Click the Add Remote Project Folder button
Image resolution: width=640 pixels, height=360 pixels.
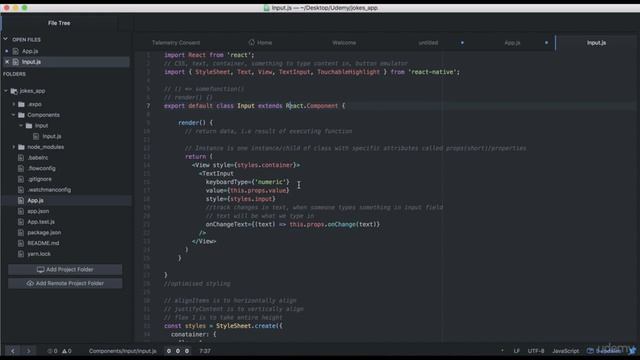pos(65,283)
